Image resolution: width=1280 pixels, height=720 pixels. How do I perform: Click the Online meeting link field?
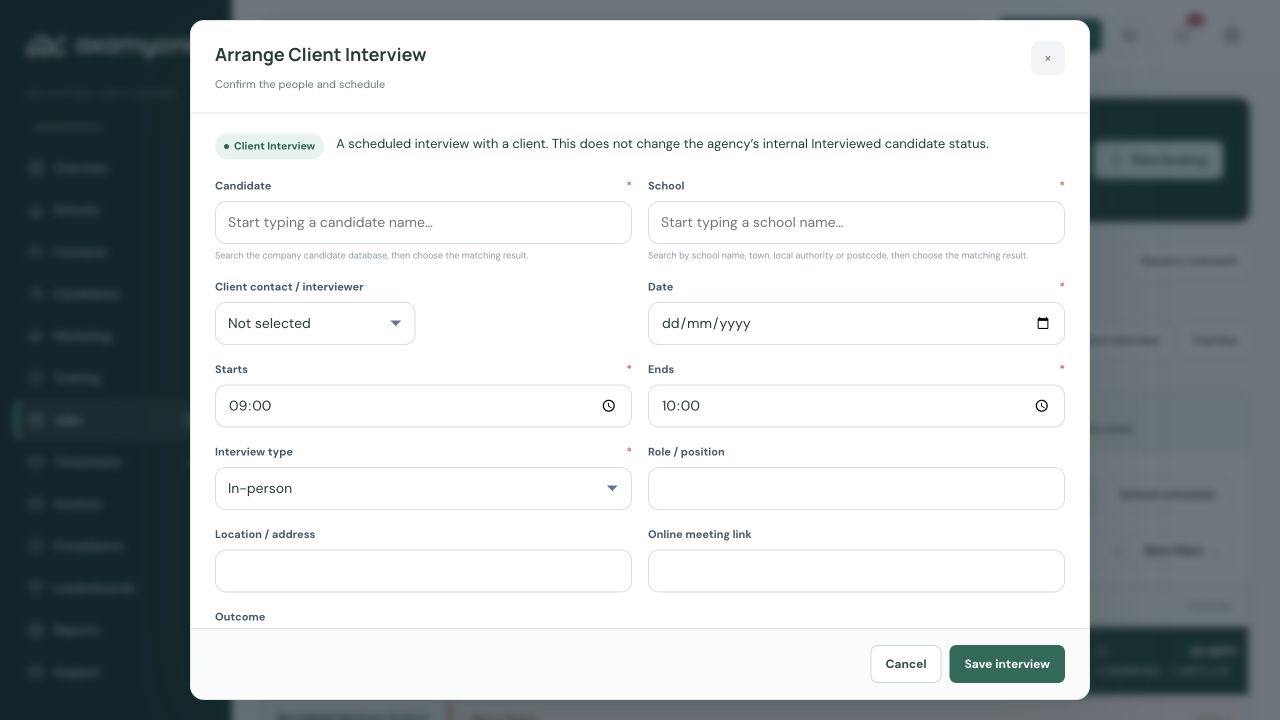pyautogui.click(x=856, y=571)
